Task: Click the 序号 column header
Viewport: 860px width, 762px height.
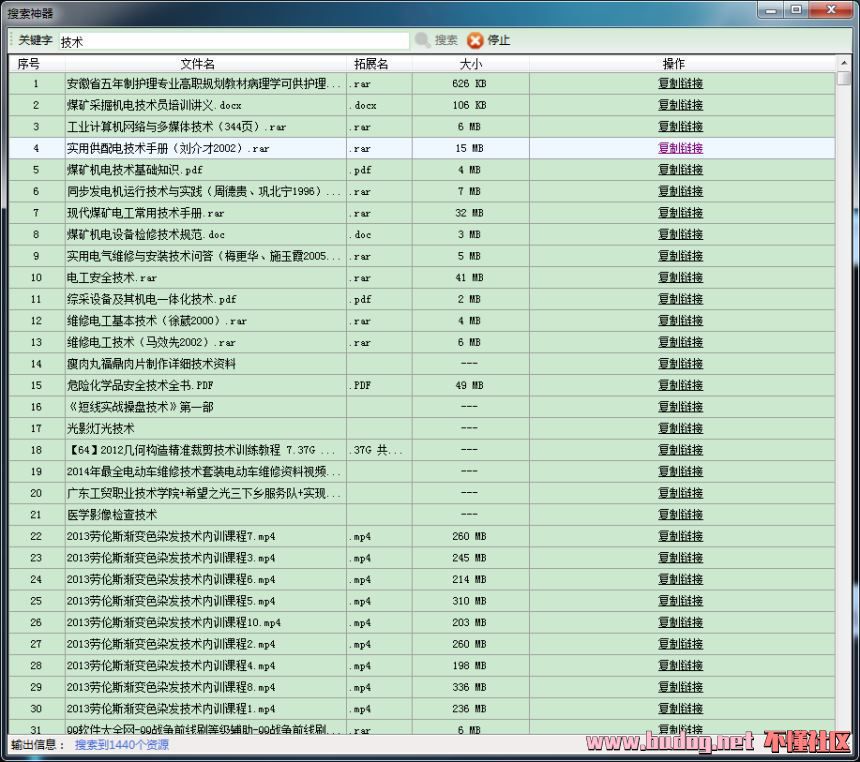Action: click(x=29, y=64)
